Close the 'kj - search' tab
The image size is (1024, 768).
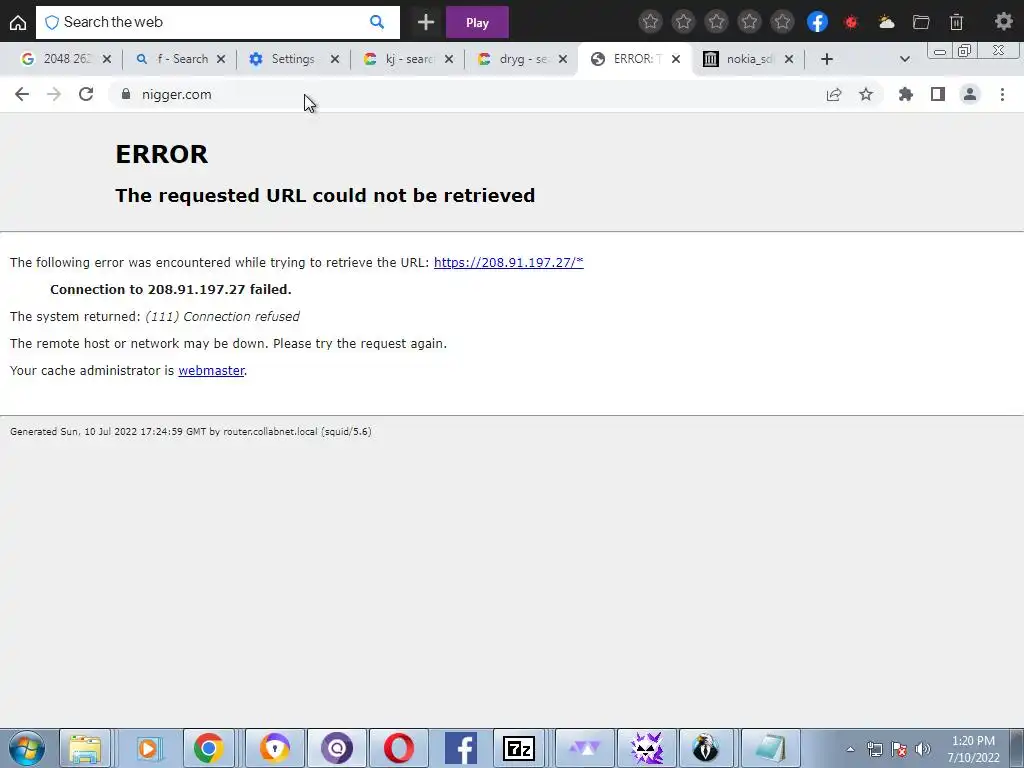(x=449, y=59)
